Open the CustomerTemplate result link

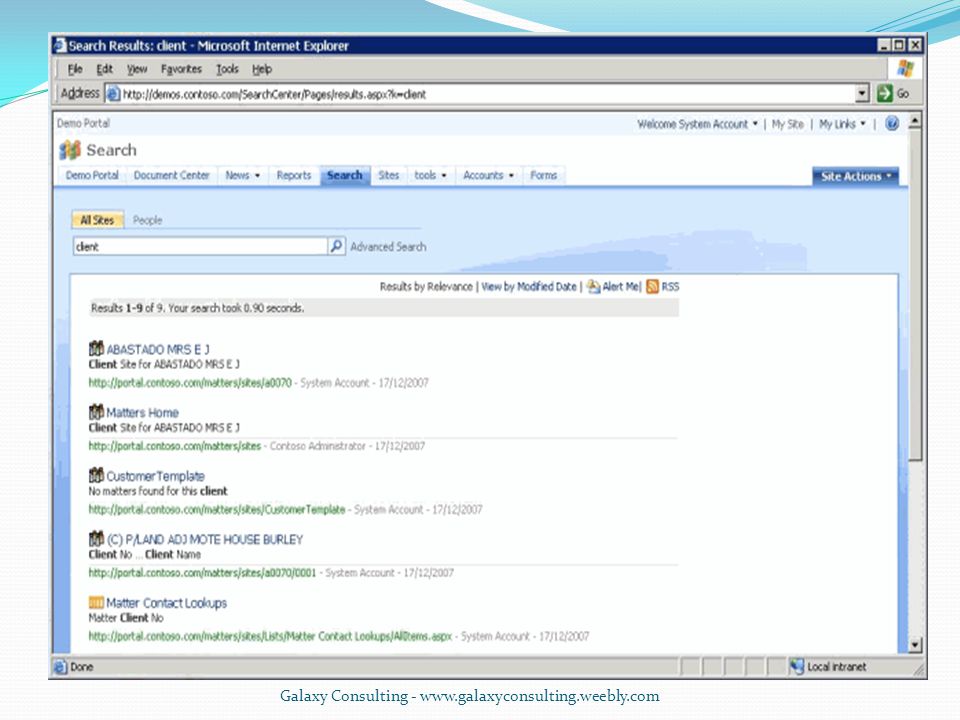[156, 476]
